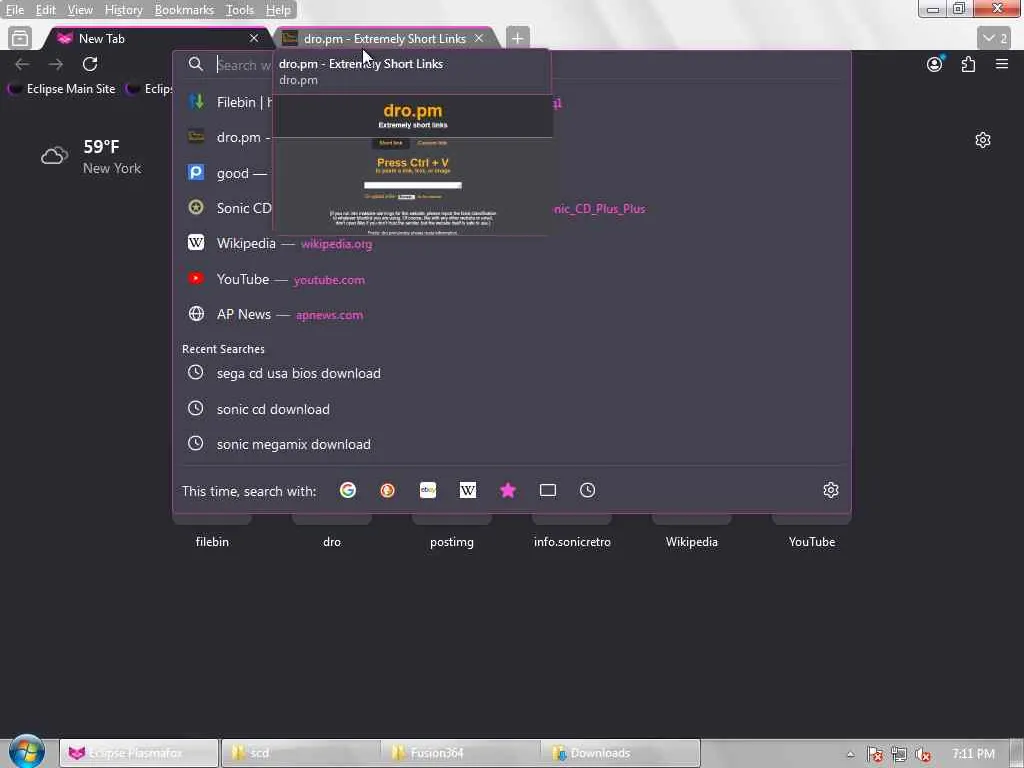
Task: Search this time with Wikipedia
Action: [x=468, y=490]
